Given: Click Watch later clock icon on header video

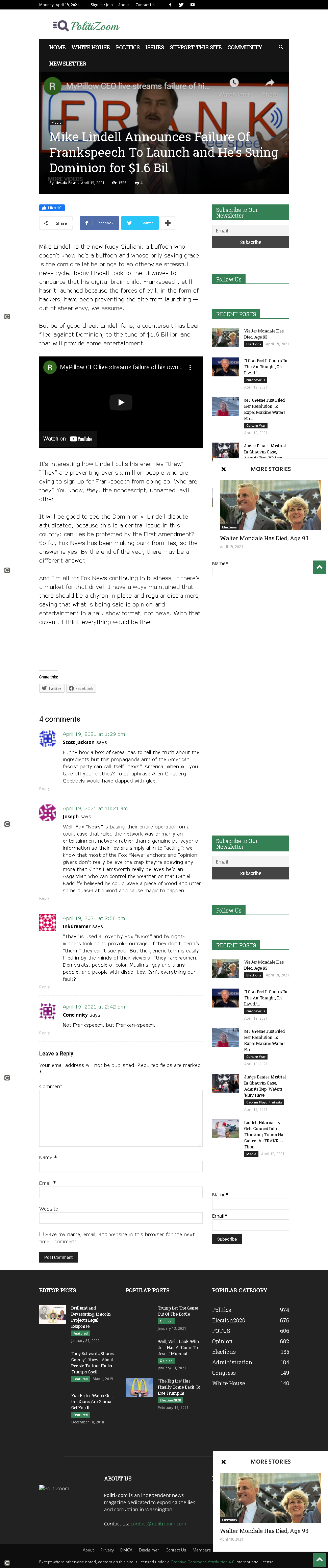Looking at the screenshot, I should tap(234, 82).
